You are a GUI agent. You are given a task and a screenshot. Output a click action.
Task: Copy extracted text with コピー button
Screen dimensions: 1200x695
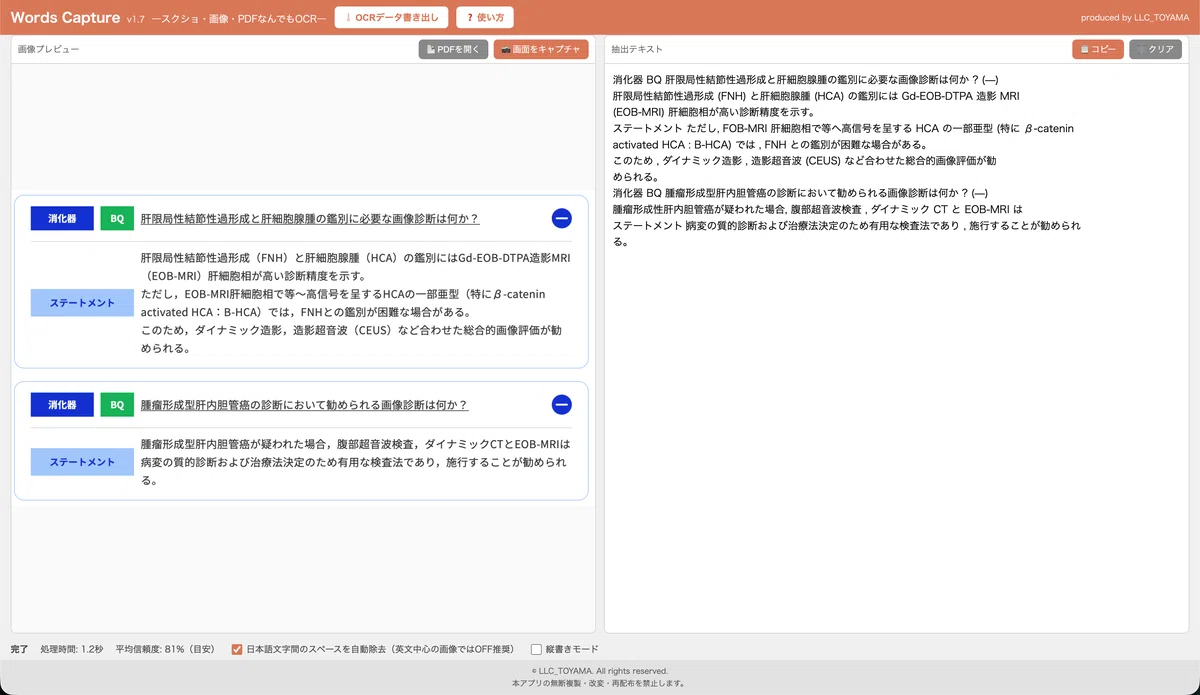point(1098,49)
